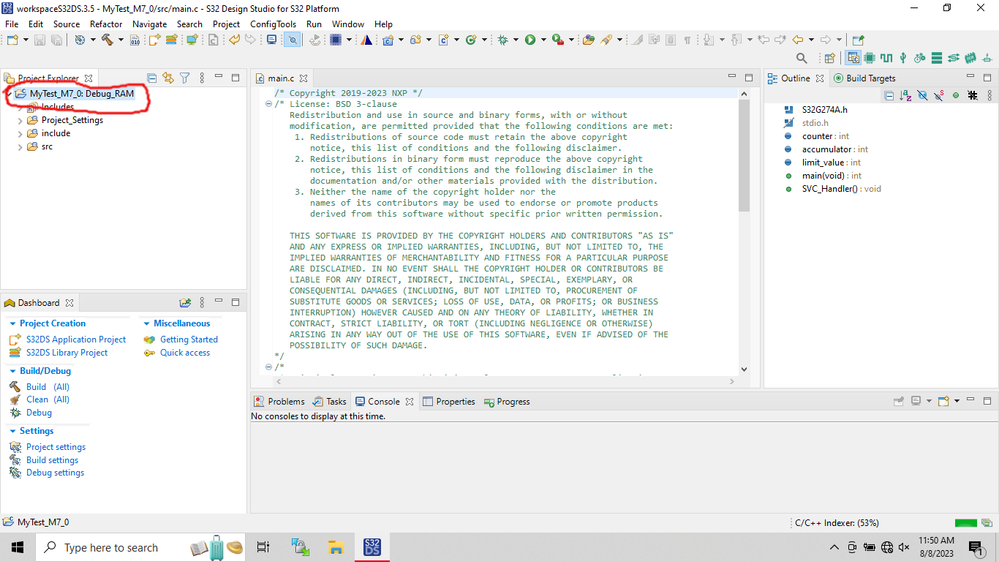The image size is (999, 562).
Task: Open the search magnifier icon
Action: click(x=801, y=58)
